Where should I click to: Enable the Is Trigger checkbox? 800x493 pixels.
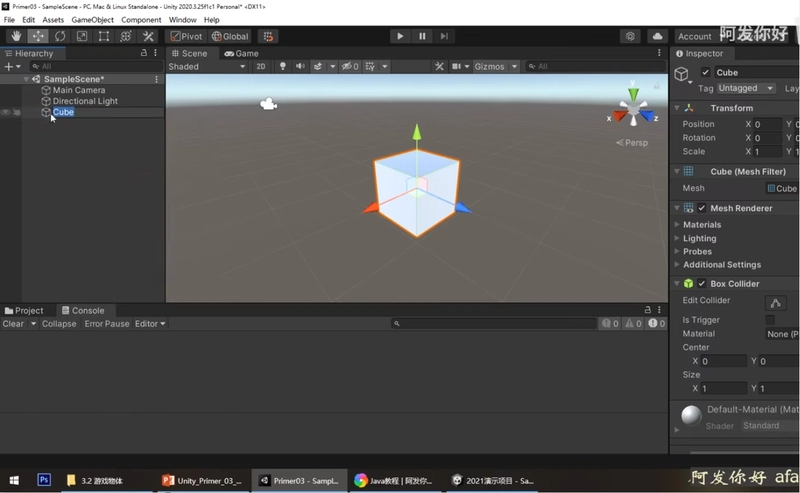point(770,320)
